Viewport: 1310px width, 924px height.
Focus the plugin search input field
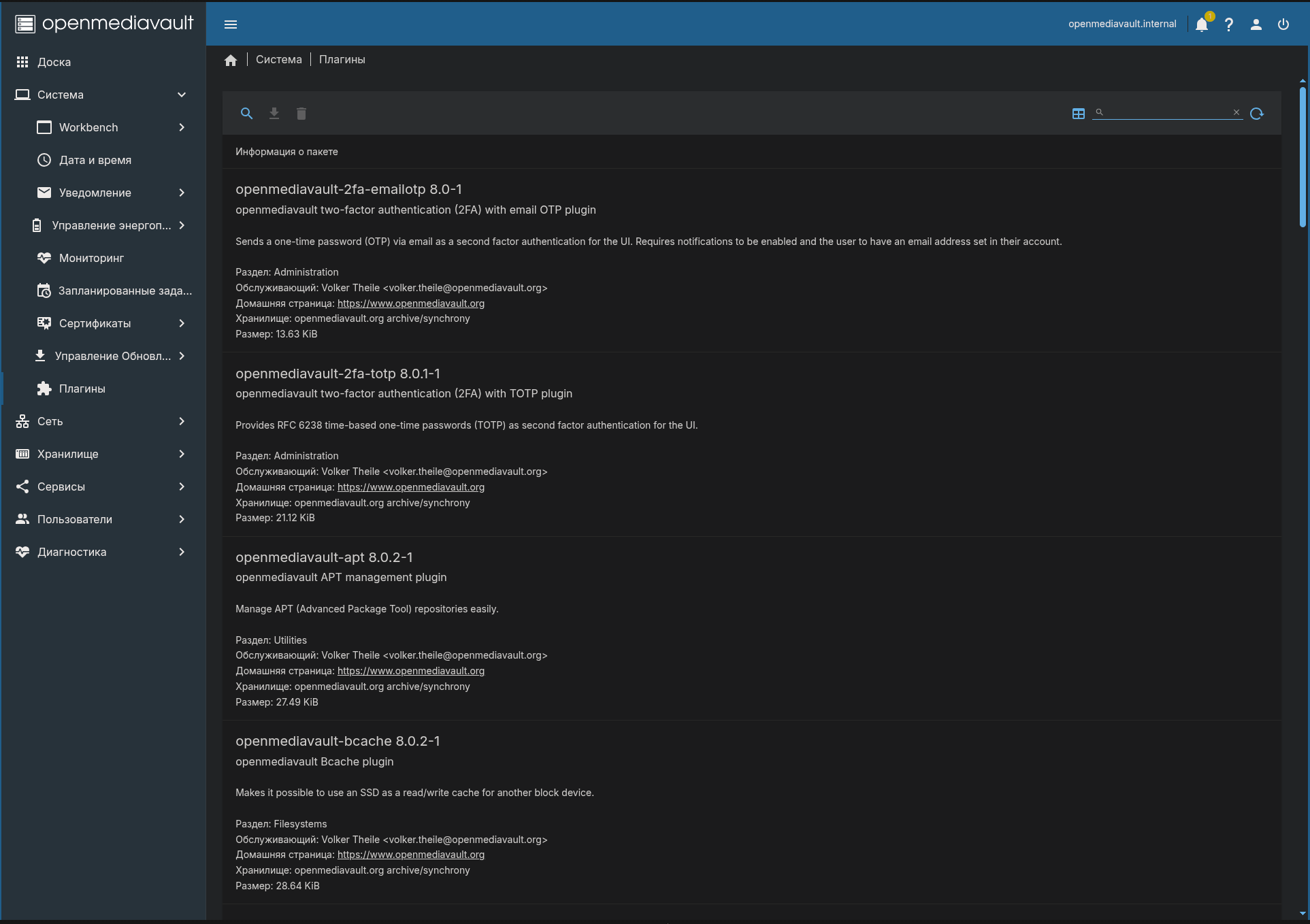point(1167,112)
